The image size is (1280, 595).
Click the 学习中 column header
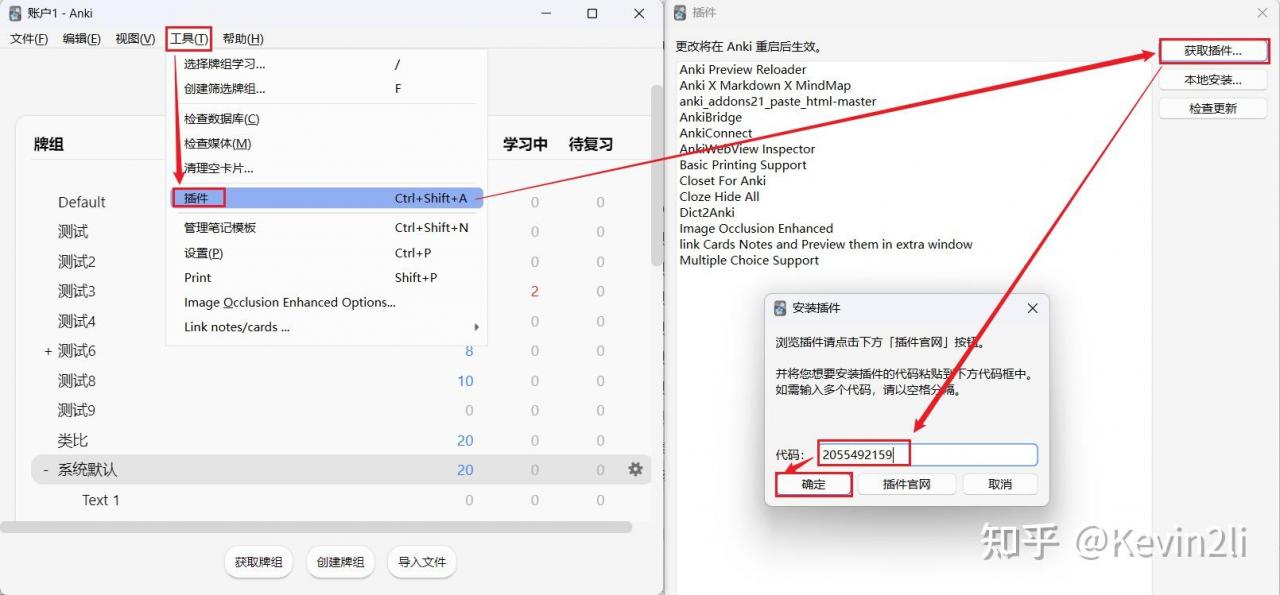pyautogui.click(x=525, y=144)
